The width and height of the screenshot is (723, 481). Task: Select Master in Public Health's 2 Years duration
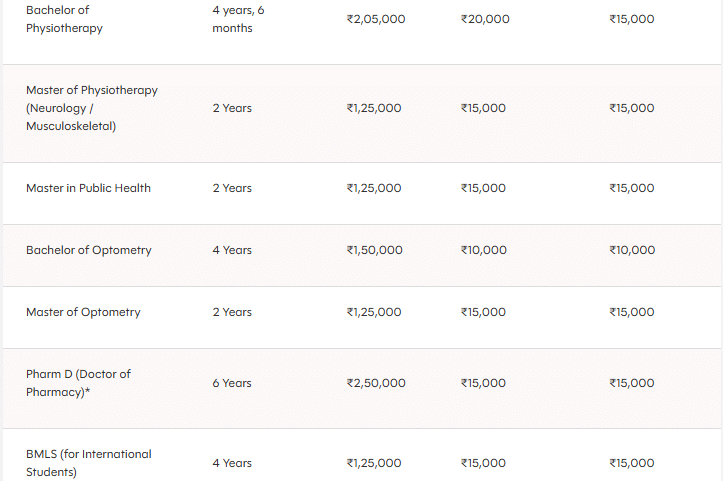coord(232,188)
